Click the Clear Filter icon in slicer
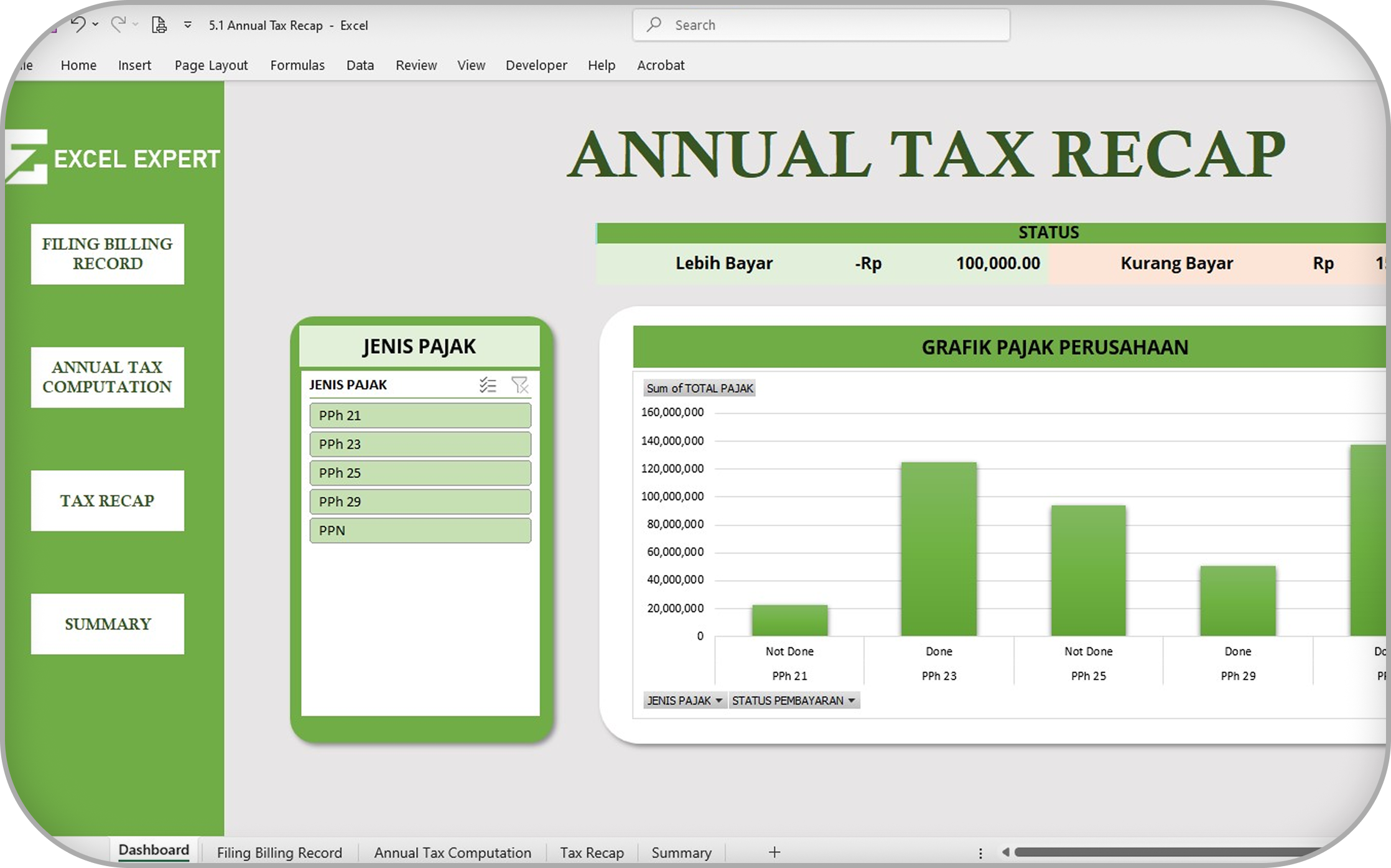This screenshot has width=1391, height=868. tap(519, 385)
